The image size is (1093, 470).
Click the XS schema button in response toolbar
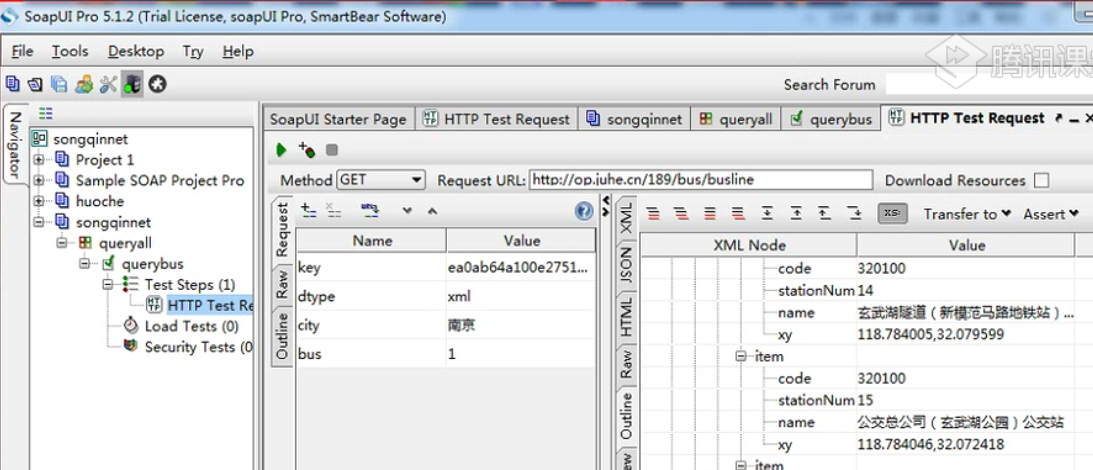(891, 213)
